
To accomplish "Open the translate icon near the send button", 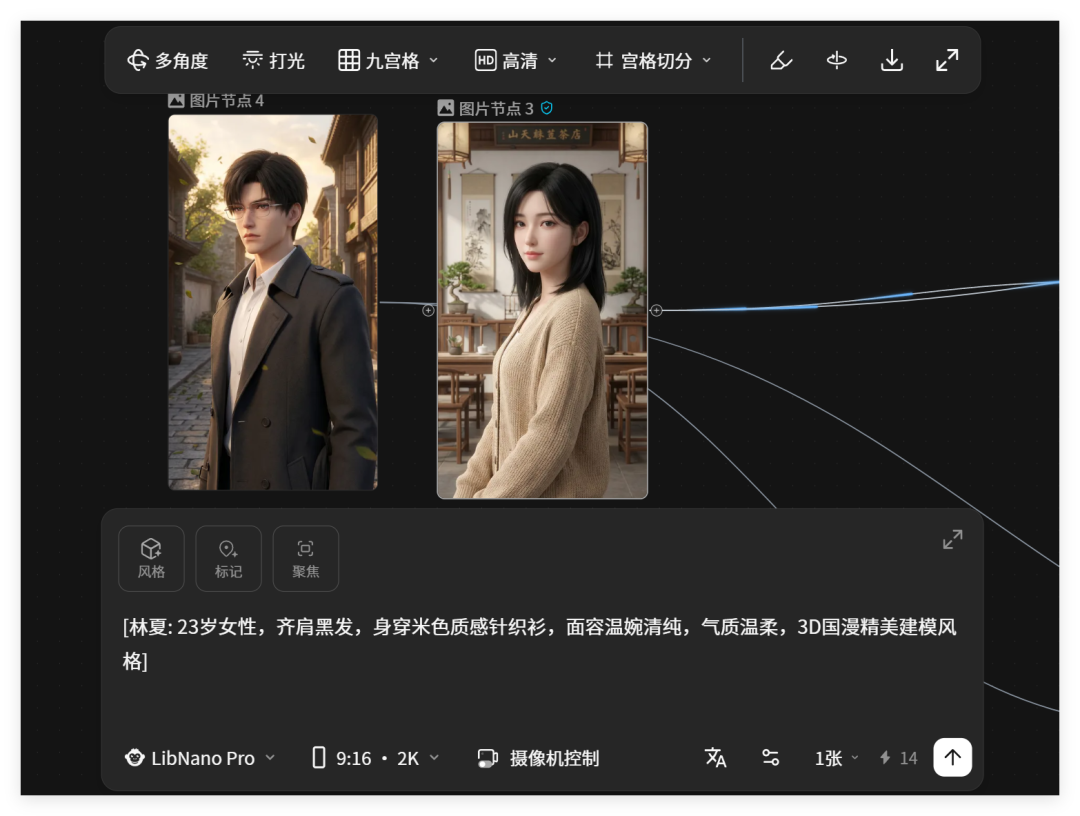I will [x=715, y=758].
